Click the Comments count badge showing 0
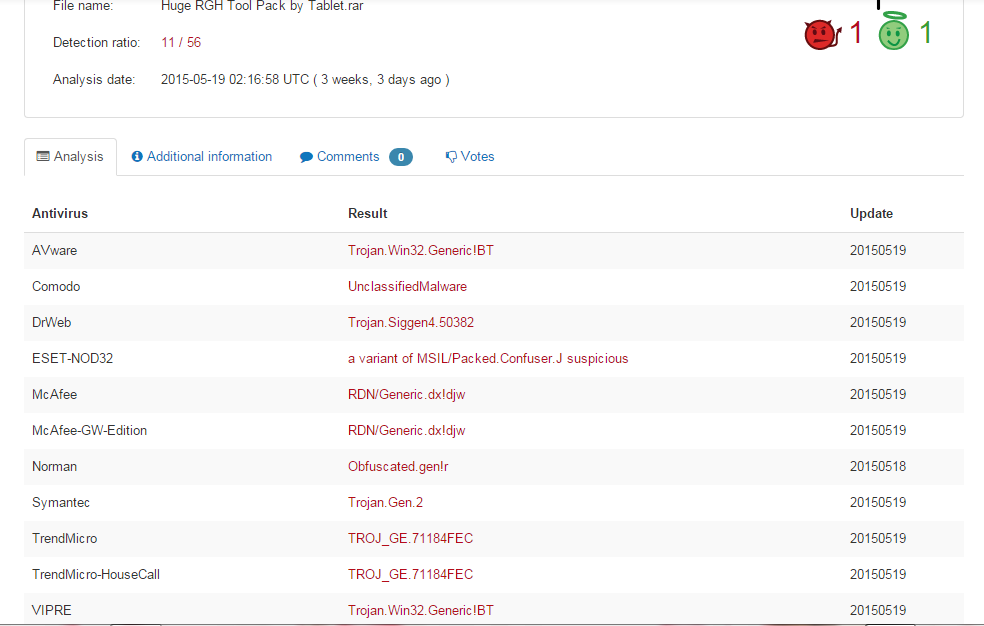This screenshot has height=626, width=984. (x=400, y=157)
